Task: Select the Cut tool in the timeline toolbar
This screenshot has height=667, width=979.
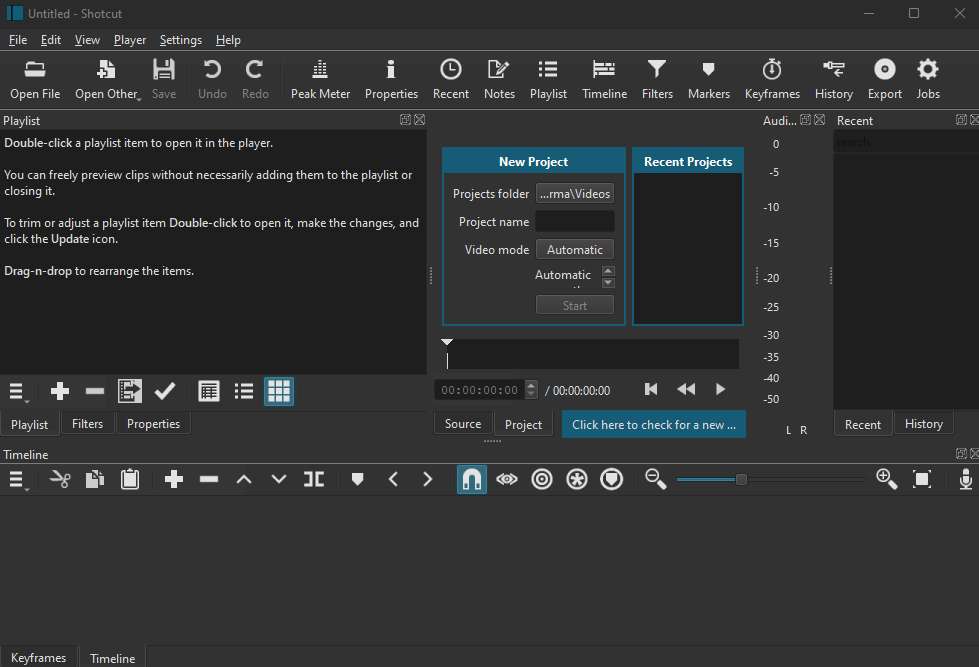Action: click(60, 479)
